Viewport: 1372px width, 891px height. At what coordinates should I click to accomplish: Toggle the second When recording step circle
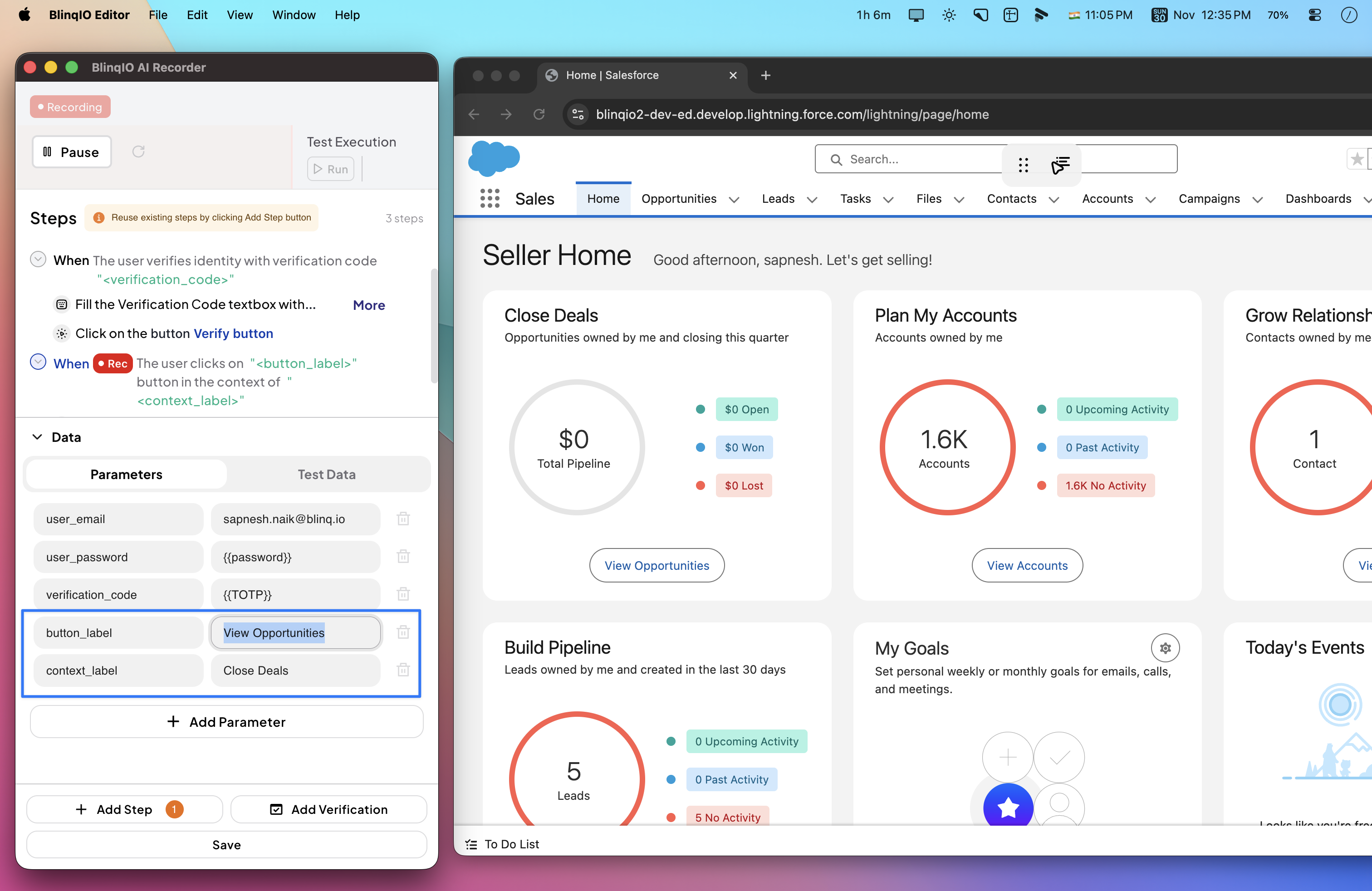[x=38, y=362]
